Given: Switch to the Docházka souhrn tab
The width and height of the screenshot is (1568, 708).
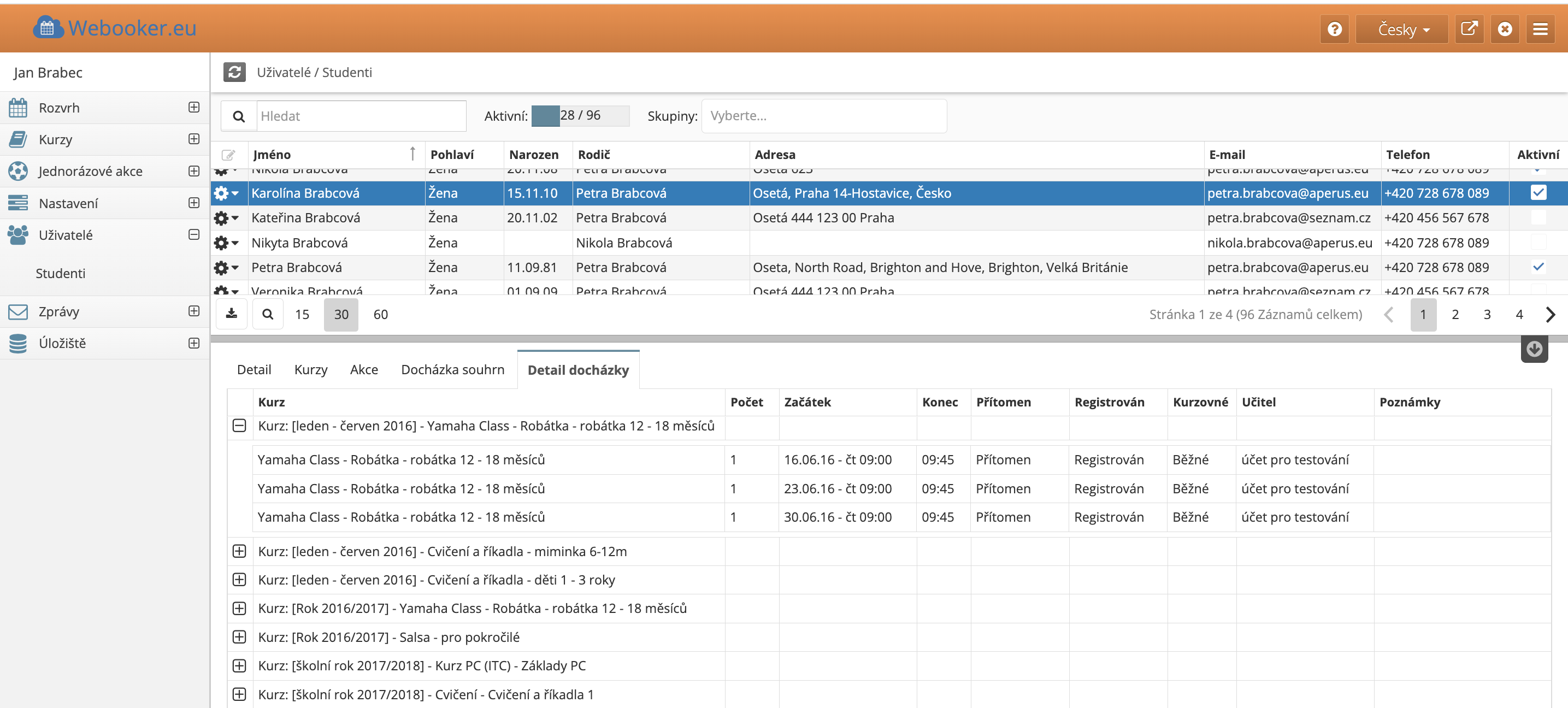Looking at the screenshot, I should pos(452,369).
